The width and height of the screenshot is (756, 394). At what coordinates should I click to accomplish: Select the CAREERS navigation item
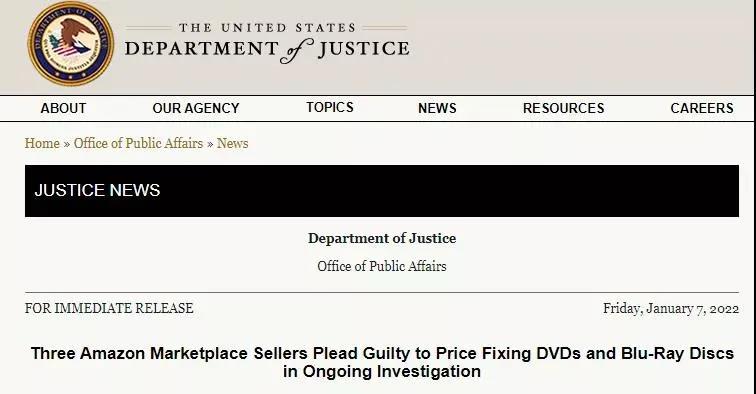[x=702, y=108]
